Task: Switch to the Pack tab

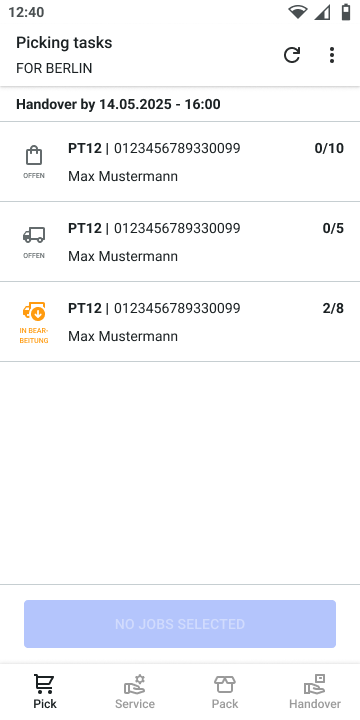Action: coord(225,692)
